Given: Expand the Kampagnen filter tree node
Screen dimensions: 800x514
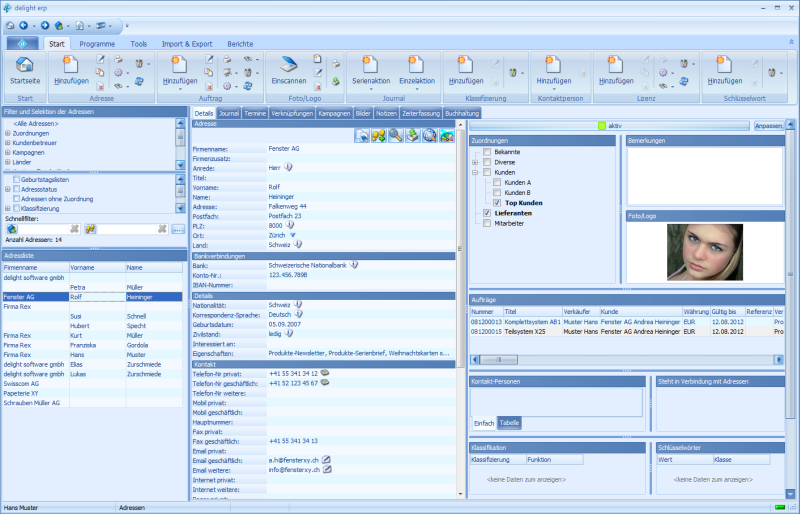Looking at the screenshot, I should tap(8, 152).
